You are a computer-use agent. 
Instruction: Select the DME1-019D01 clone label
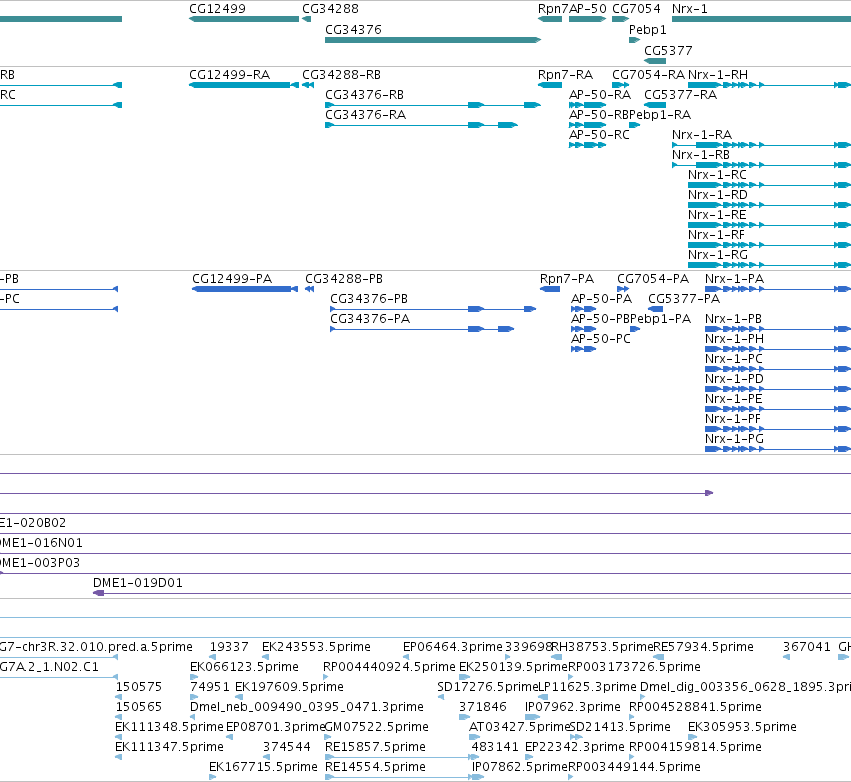click(138, 583)
